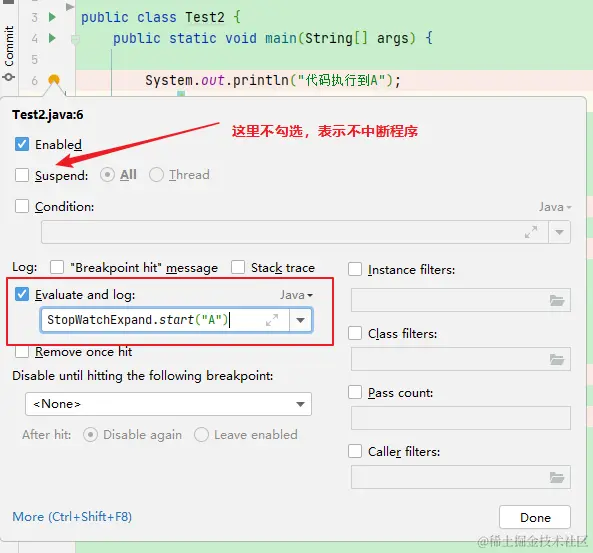This screenshot has height=553, width=593.
Task: Enable Pass count checkbox
Action: coord(355,392)
